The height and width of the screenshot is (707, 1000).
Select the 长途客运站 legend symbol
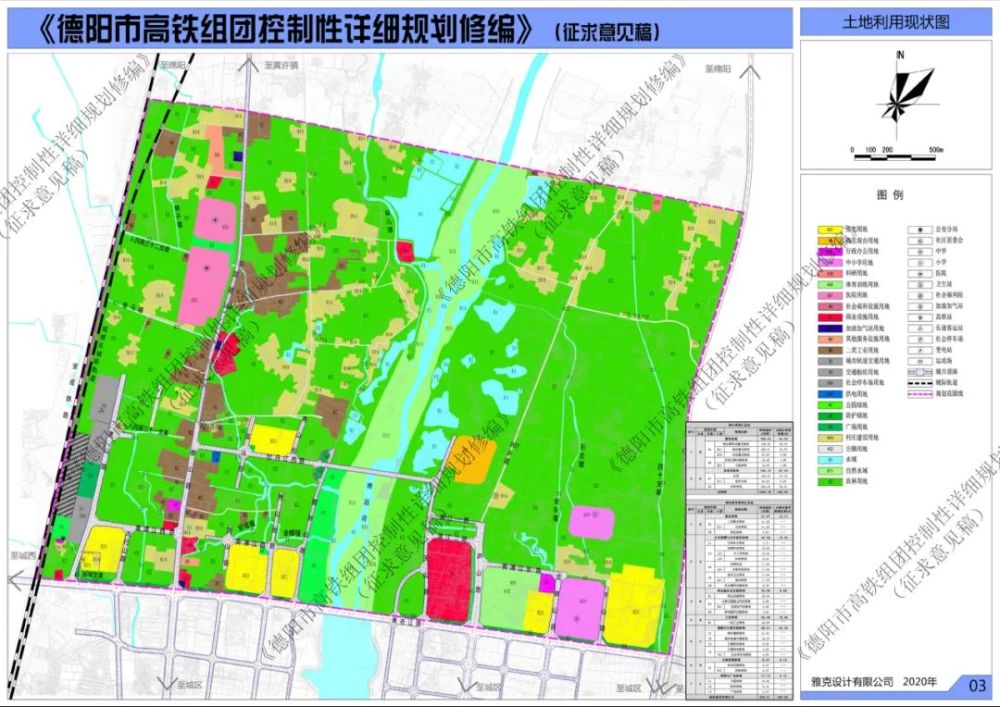tap(919, 328)
